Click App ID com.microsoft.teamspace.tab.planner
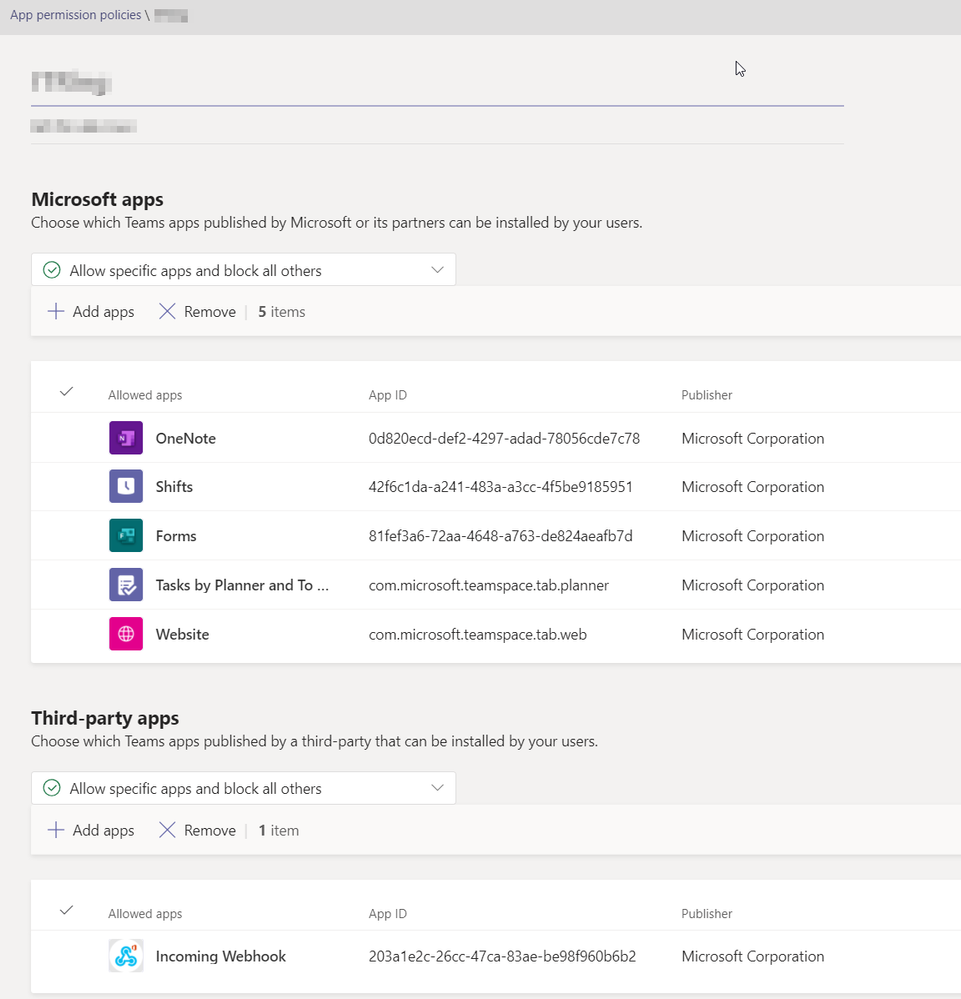 489,585
